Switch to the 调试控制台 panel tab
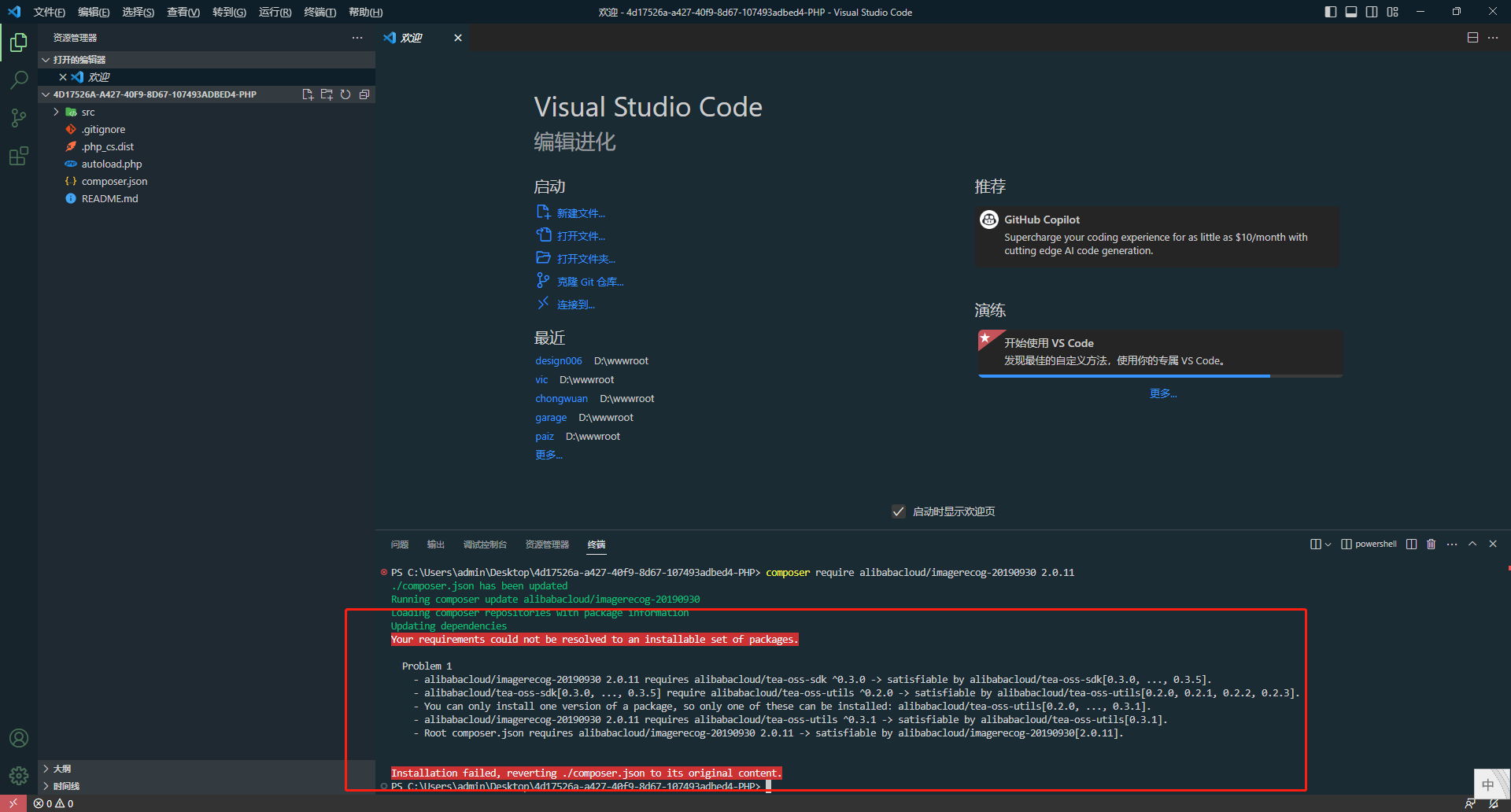1511x812 pixels. (485, 544)
